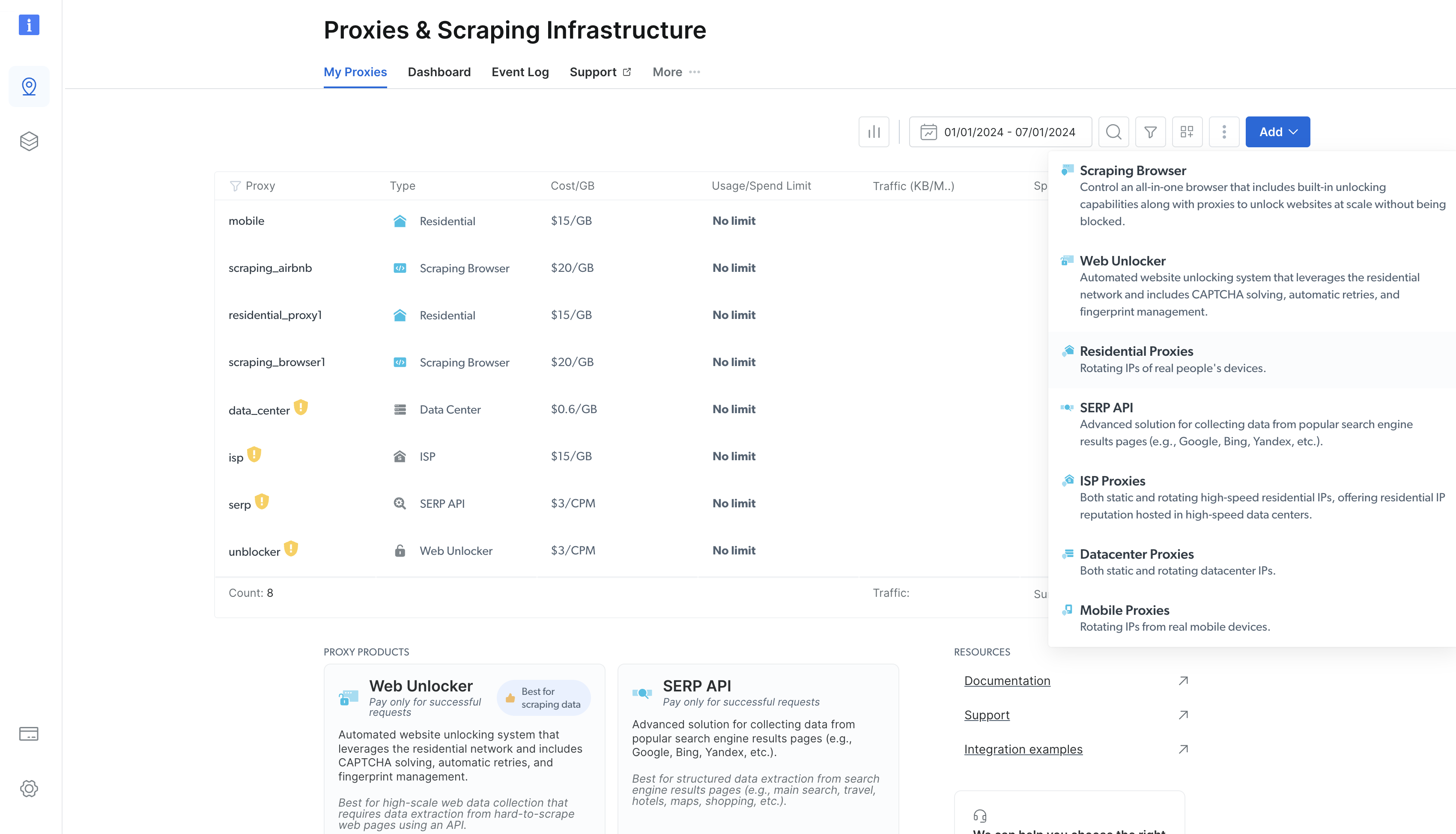Expand the Add dropdown button
This screenshot has height=834, width=1456.
pos(1277,132)
